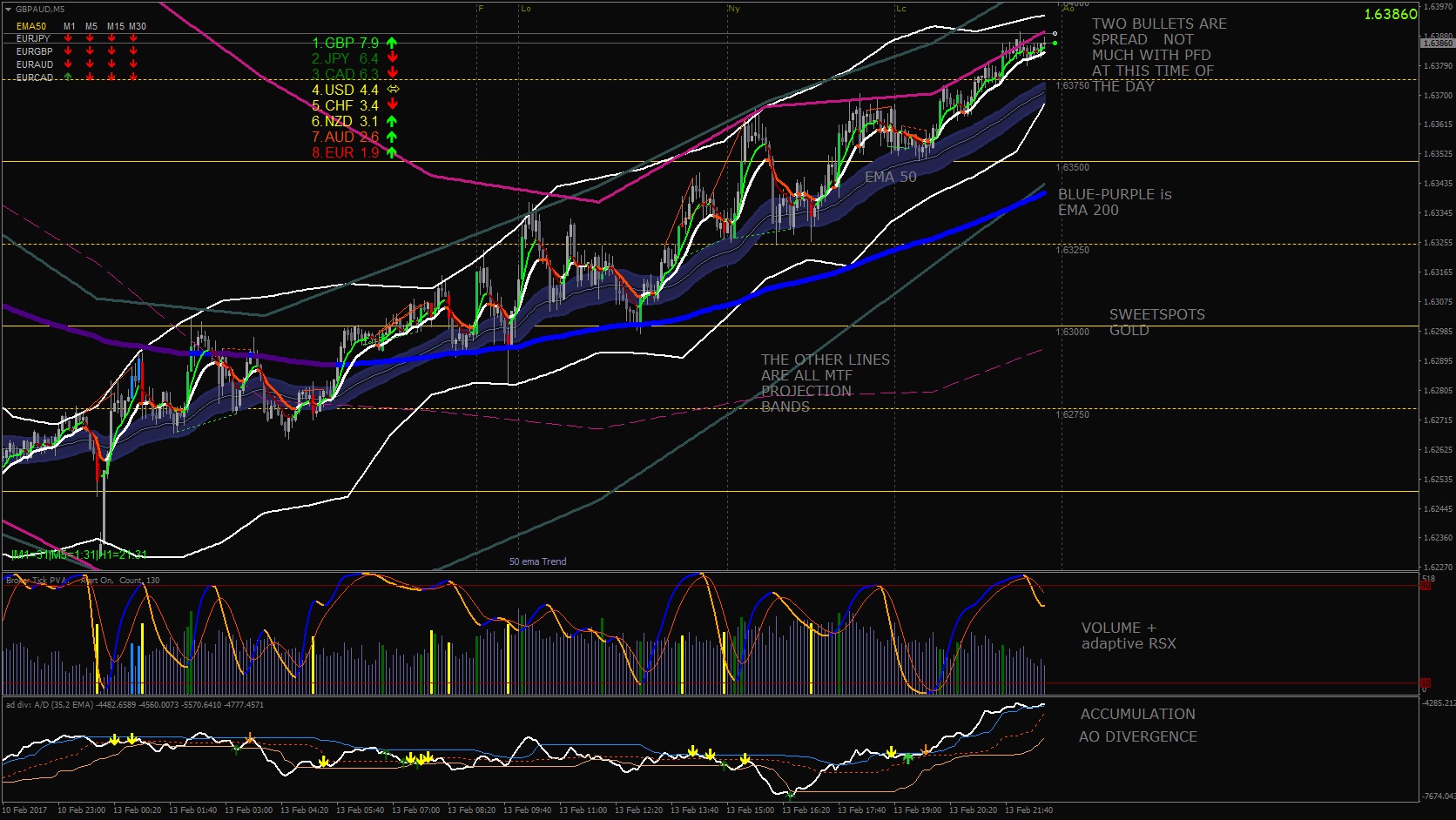Click the EURJPY M15 down arrow
The image size is (1456, 820).
[112, 38]
